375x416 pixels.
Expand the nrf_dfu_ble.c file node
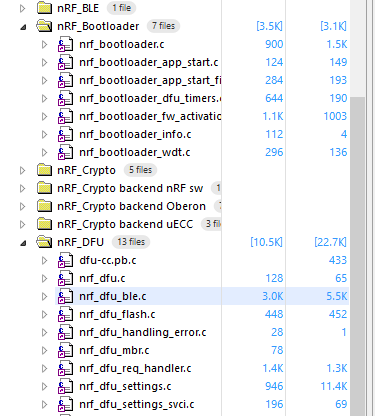(x=44, y=296)
